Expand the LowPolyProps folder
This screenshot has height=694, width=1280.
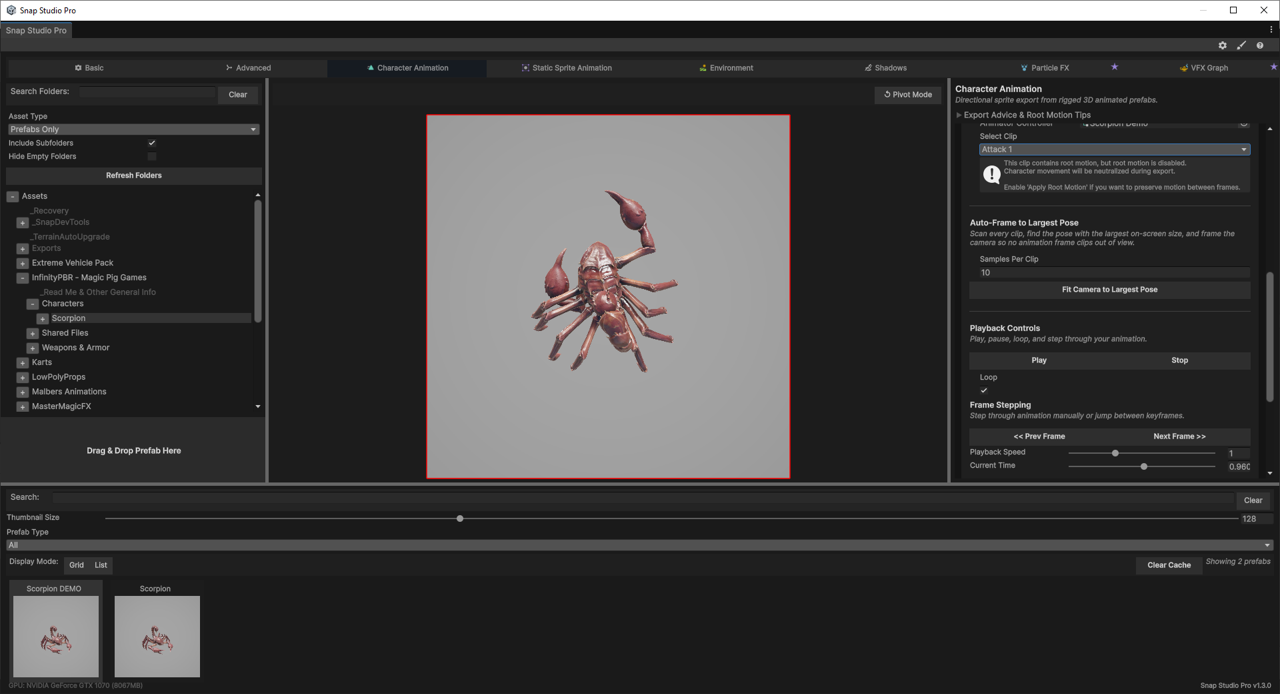22,377
